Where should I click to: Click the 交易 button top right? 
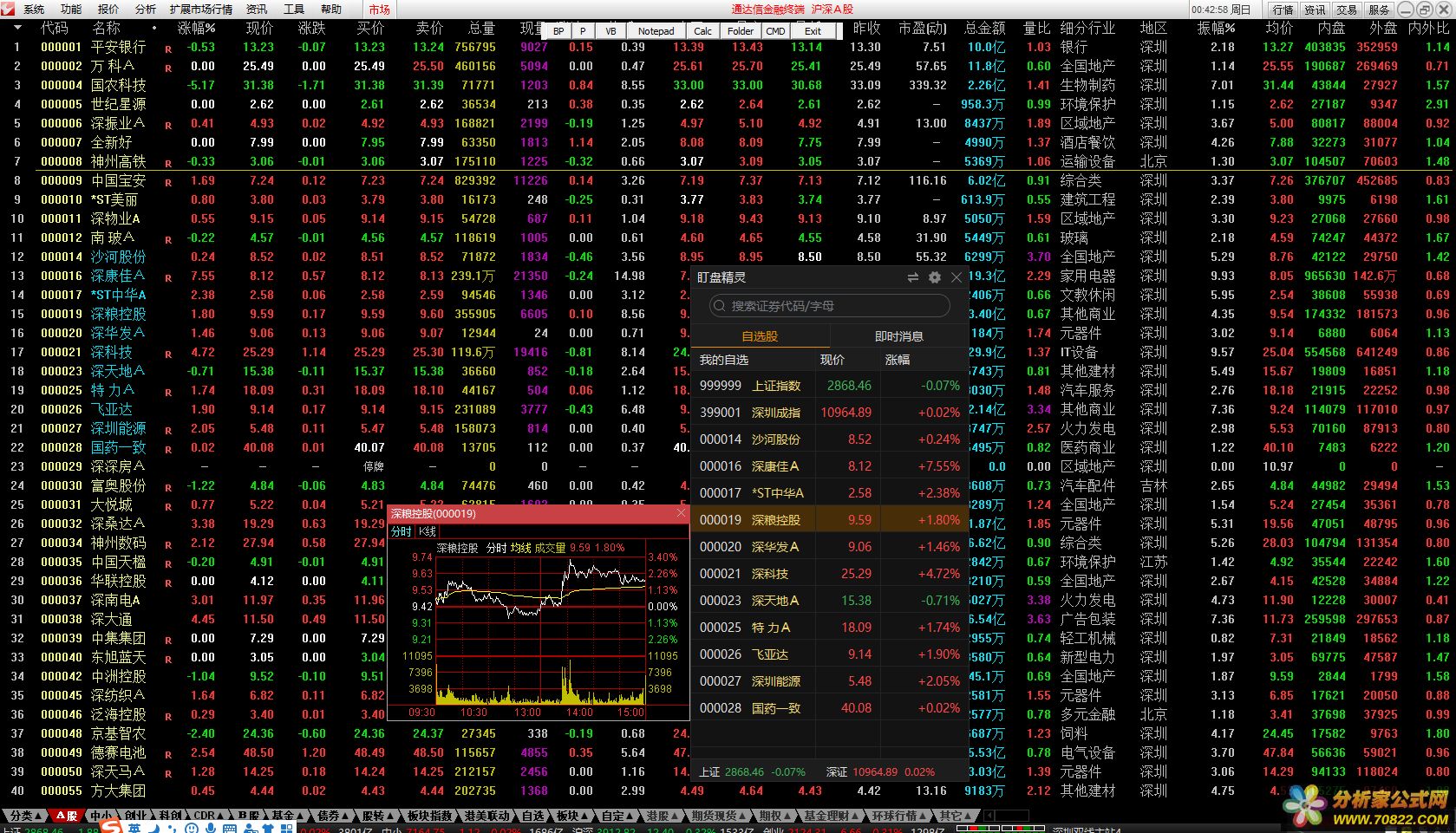click(x=1347, y=10)
